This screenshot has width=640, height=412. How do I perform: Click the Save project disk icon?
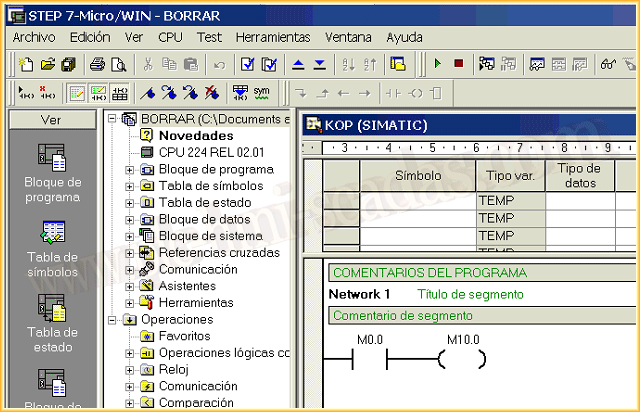(x=68, y=64)
